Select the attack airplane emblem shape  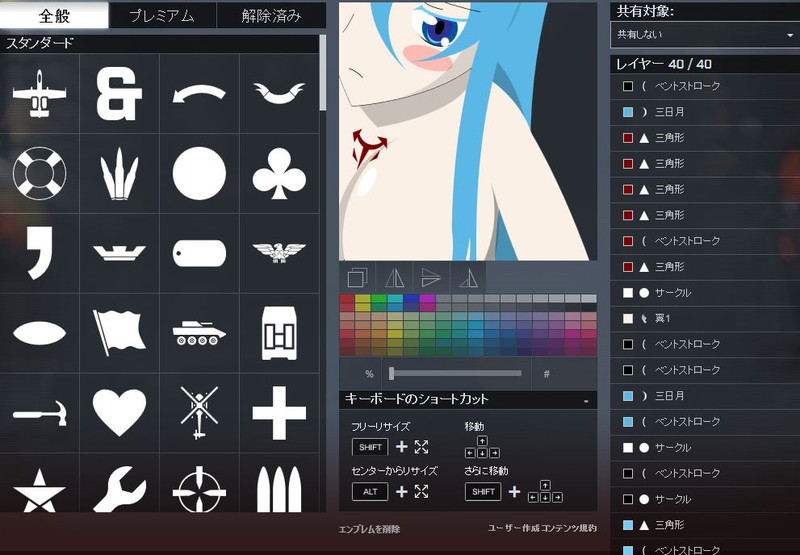(x=39, y=94)
